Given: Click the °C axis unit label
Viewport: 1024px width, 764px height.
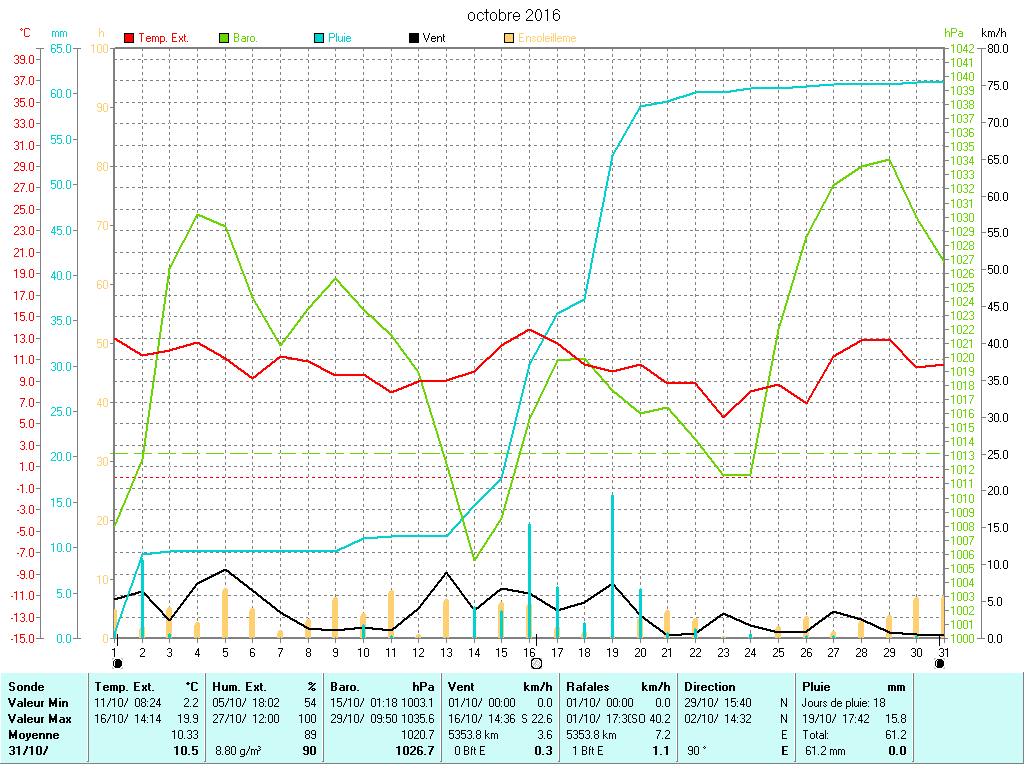Looking at the screenshot, I should (25, 33).
